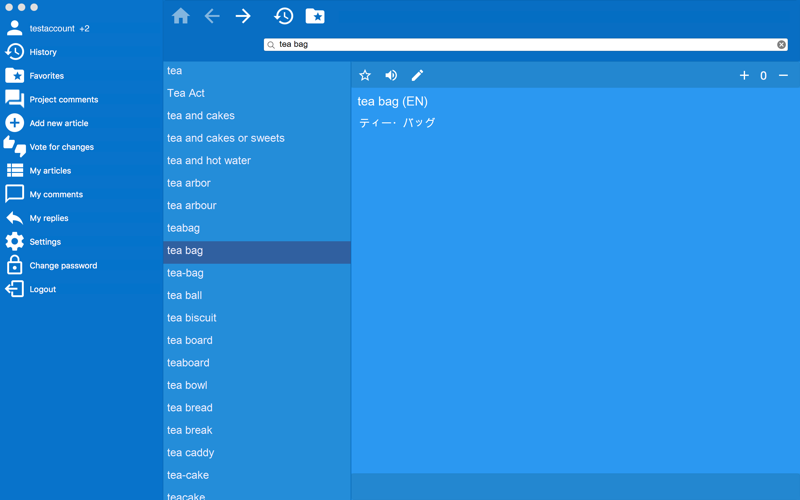The width and height of the screenshot is (800, 500).
Task: Select 'tea bowl' entry
Action: pyautogui.click(x=257, y=385)
